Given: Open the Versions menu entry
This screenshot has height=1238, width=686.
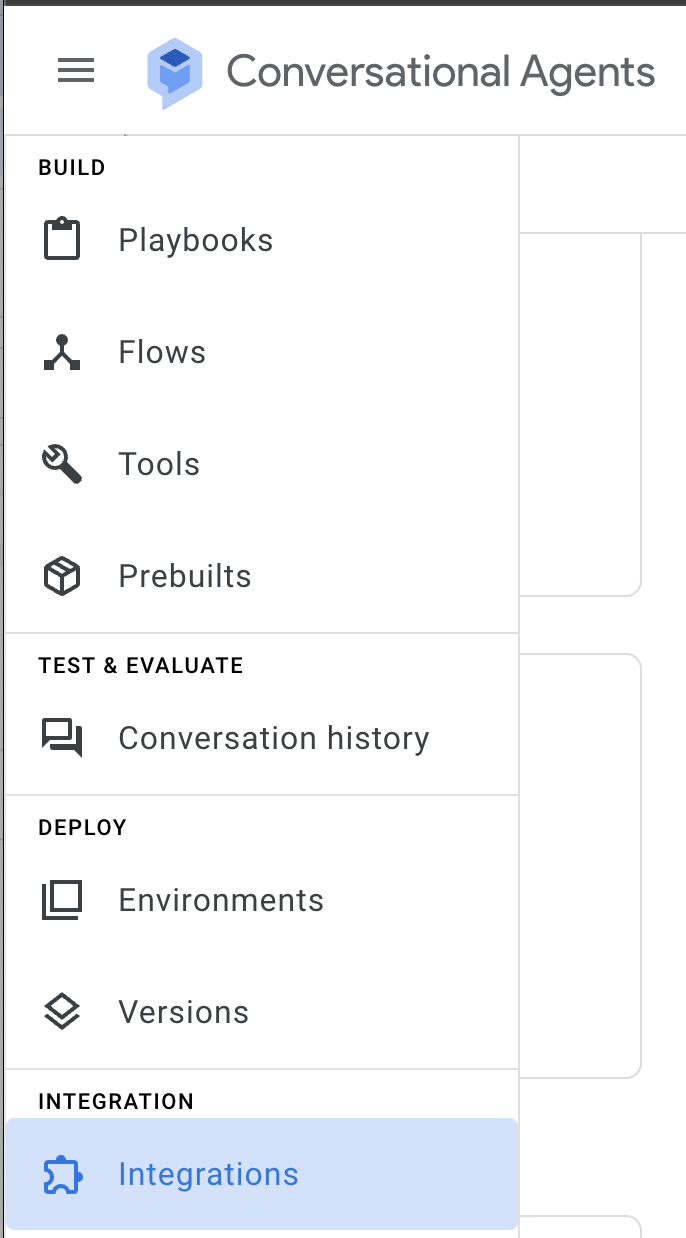Looking at the screenshot, I should point(184,1012).
